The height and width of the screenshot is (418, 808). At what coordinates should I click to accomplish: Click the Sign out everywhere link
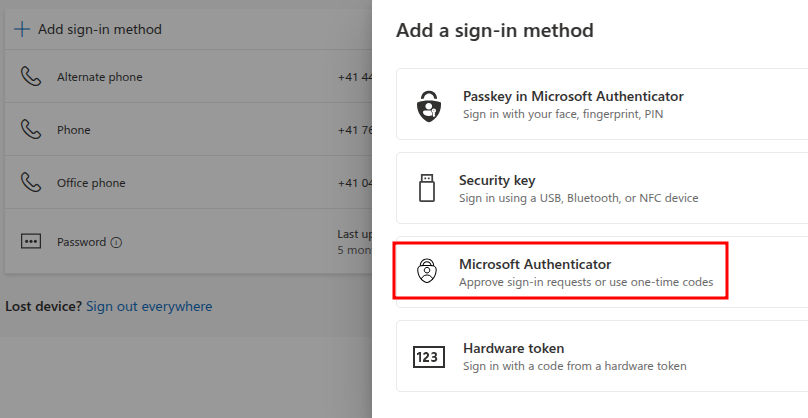click(x=149, y=306)
